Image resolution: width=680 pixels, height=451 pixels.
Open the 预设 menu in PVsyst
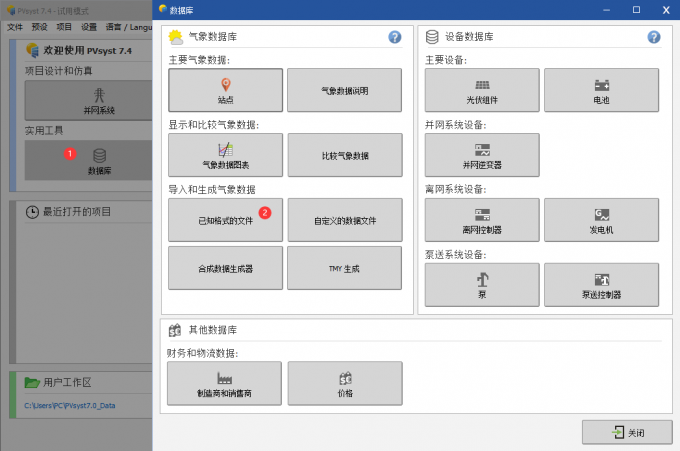click(x=39, y=27)
